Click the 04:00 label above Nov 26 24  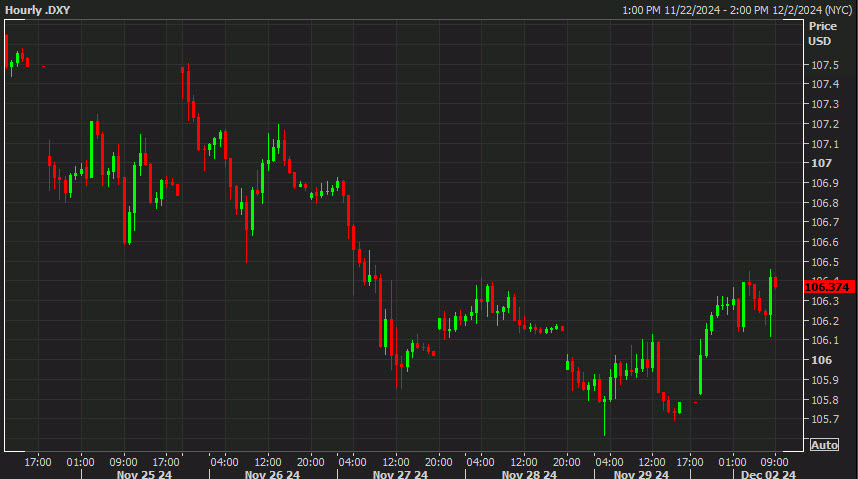[224, 462]
